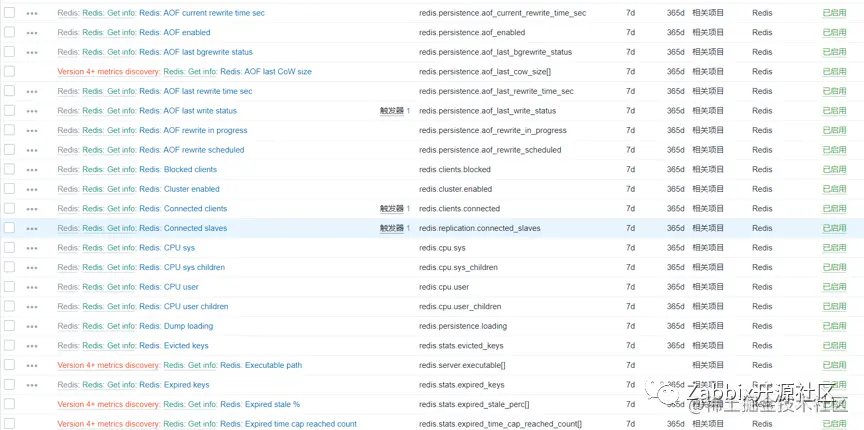Image resolution: width=864 pixels, height=430 pixels.
Task: Open the ellipsis menu for Connected clients row
Action: pos(32,209)
